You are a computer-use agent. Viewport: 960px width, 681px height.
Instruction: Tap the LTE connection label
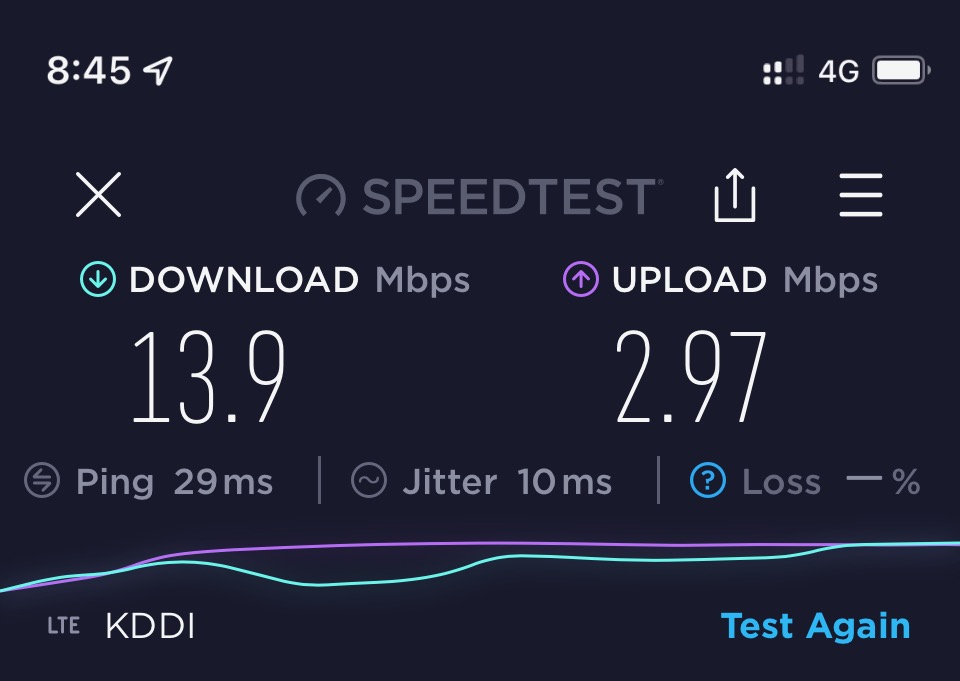[64, 626]
